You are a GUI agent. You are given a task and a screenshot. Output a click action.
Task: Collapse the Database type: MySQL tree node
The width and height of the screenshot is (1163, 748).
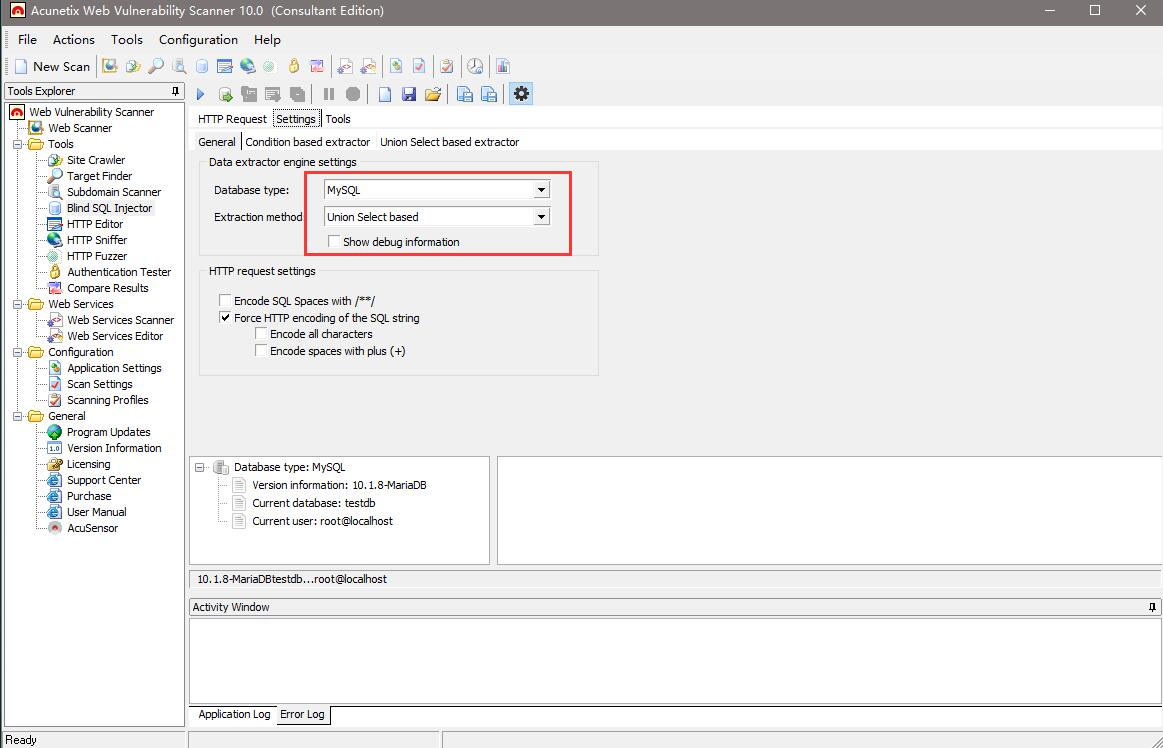point(200,467)
